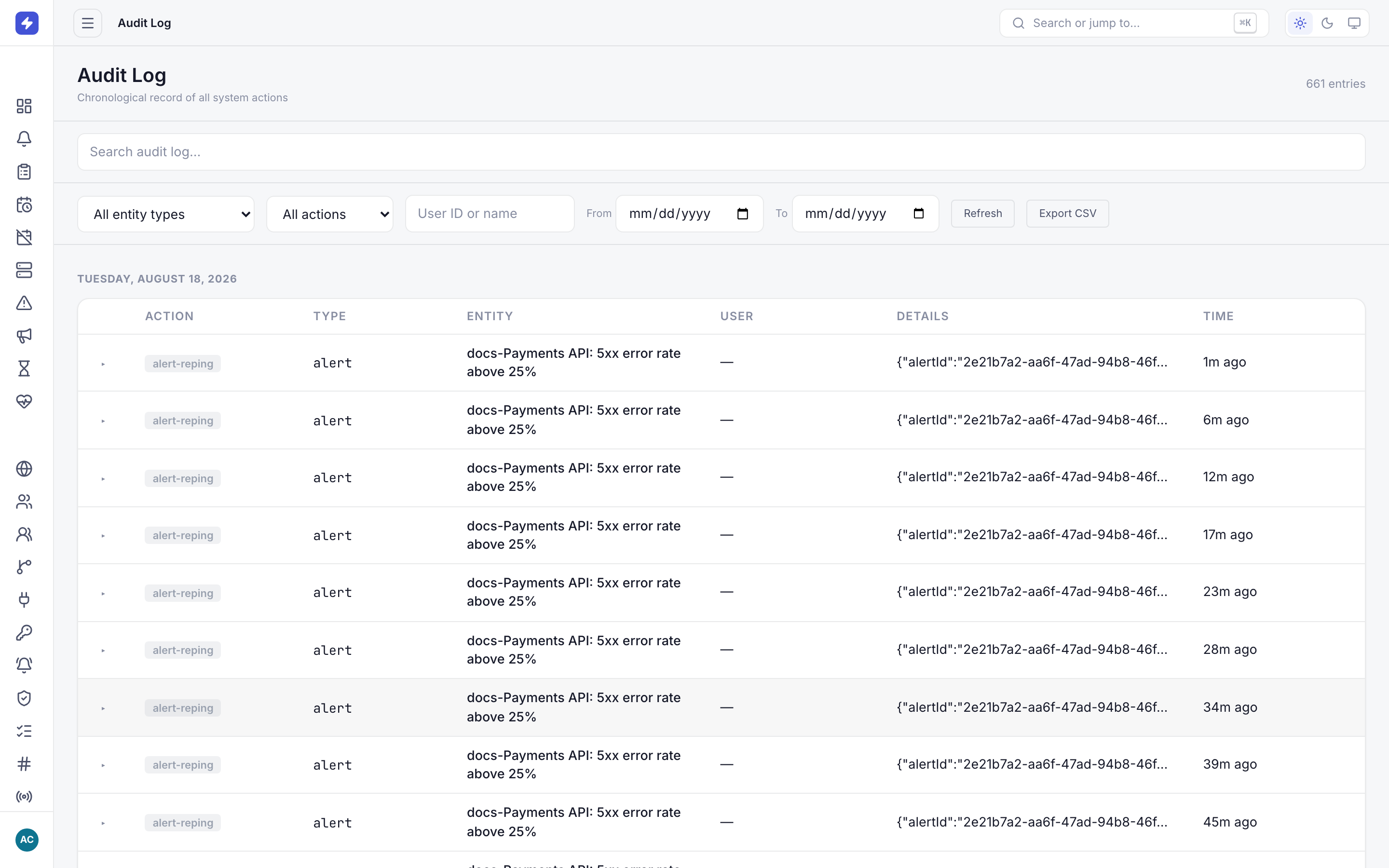
Task: Click the ENTITY column header
Action: tap(490, 316)
